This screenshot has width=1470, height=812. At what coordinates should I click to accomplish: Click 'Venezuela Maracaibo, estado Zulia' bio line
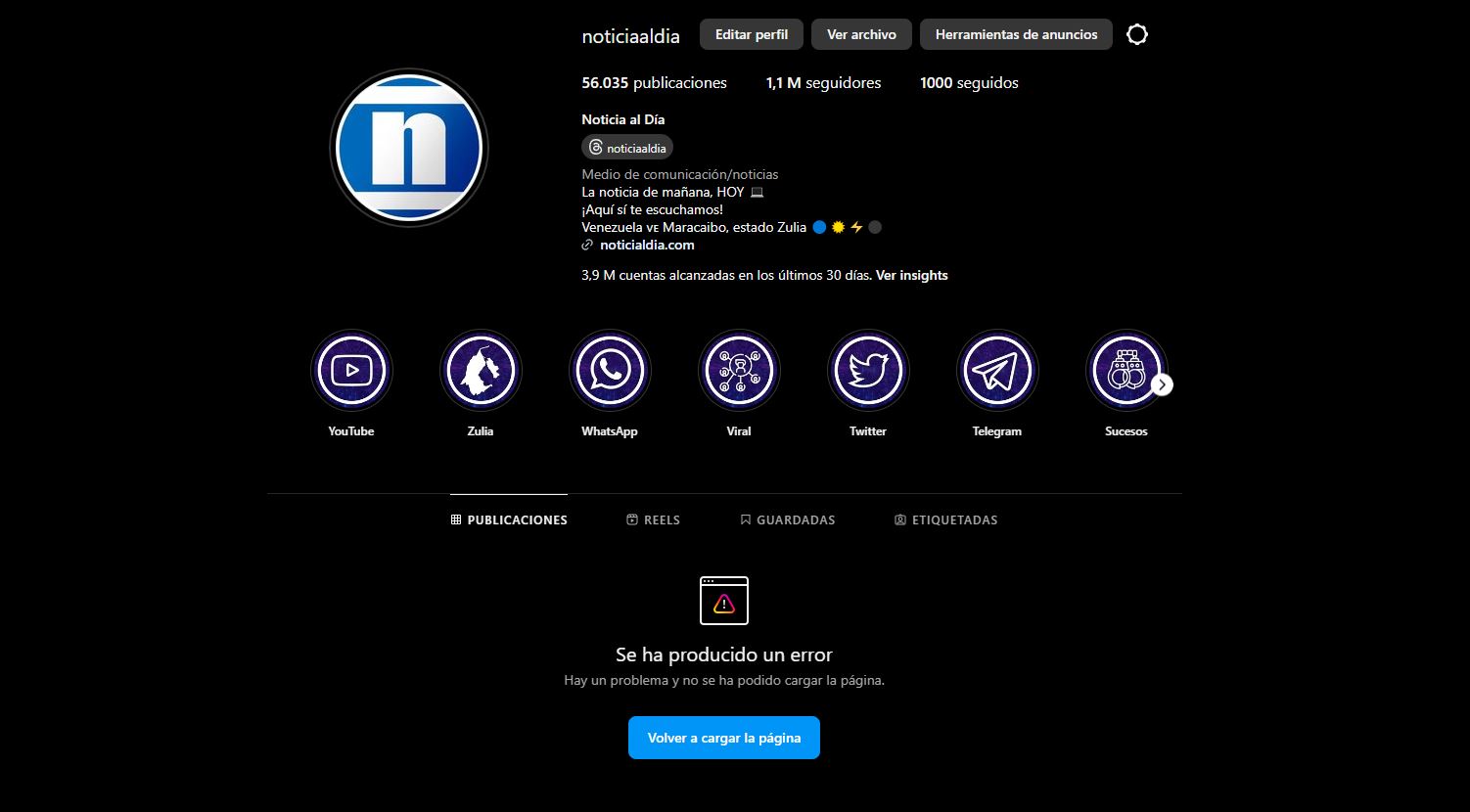tap(731, 227)
